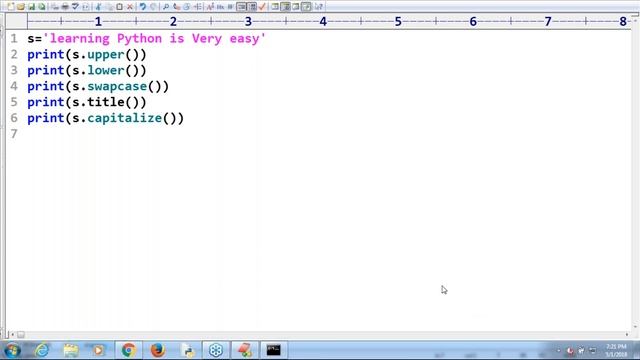This screenshot has height=360, width=640.
Task: Show hidden tray icons arrow
Action: tap(558, 351)
